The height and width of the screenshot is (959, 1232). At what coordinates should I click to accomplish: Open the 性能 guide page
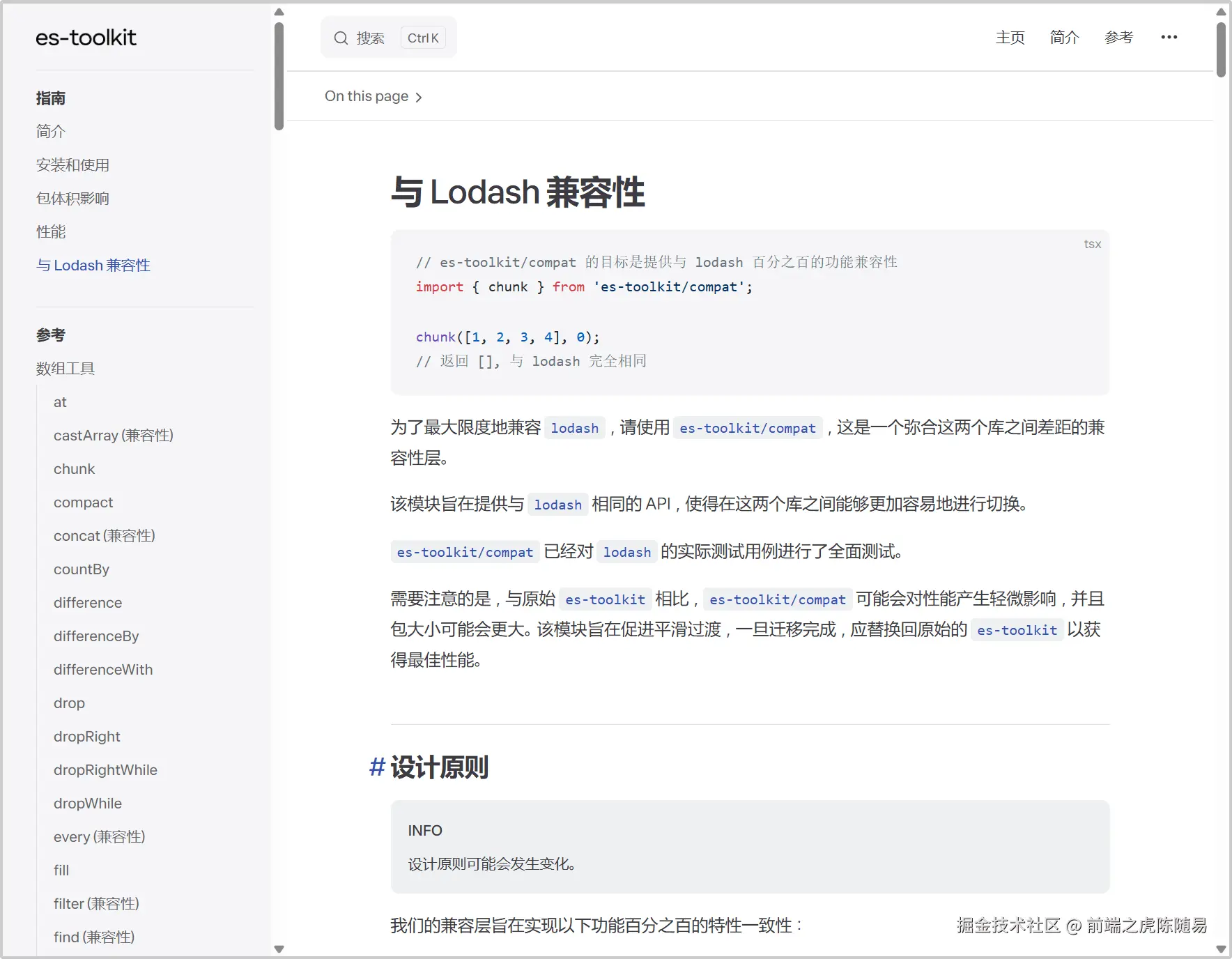51,231
